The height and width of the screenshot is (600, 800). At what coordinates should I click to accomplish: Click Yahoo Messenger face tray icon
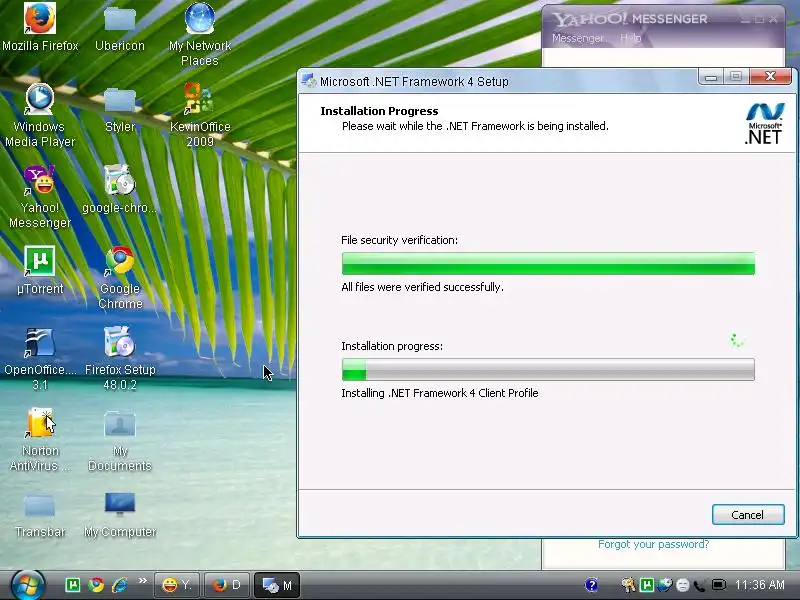(x=683, y=585)
